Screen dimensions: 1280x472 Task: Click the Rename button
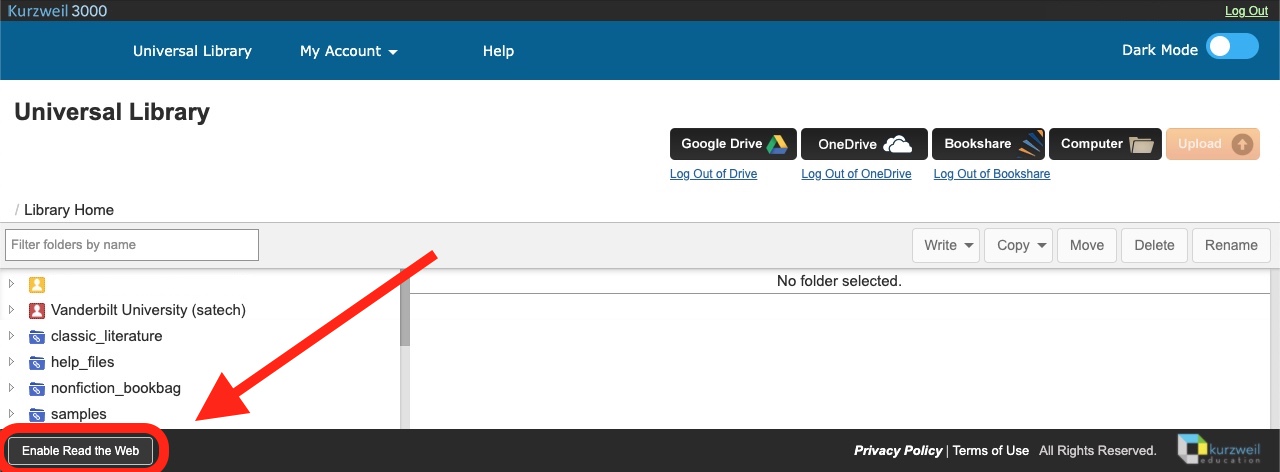click(x=1231, y=245)
